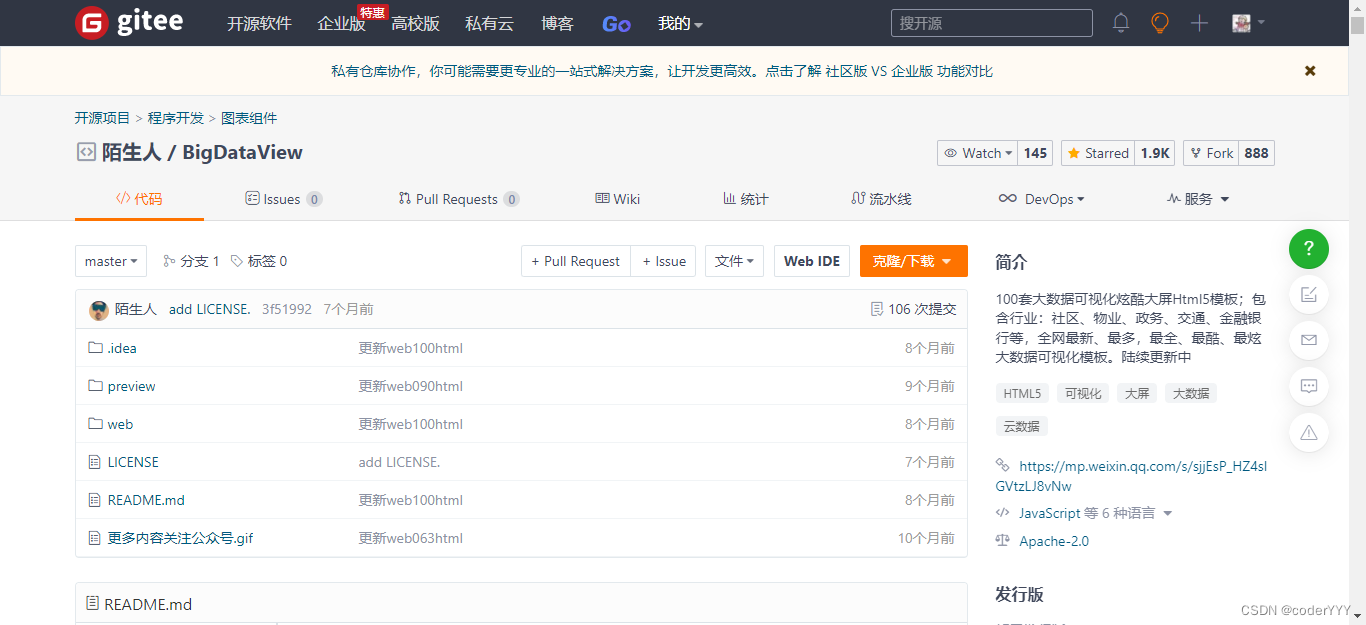The height and width of the screenshot is (625, 1366).
Task: Expand the languages list dropdown arrow
Action: pos(1167,513)
